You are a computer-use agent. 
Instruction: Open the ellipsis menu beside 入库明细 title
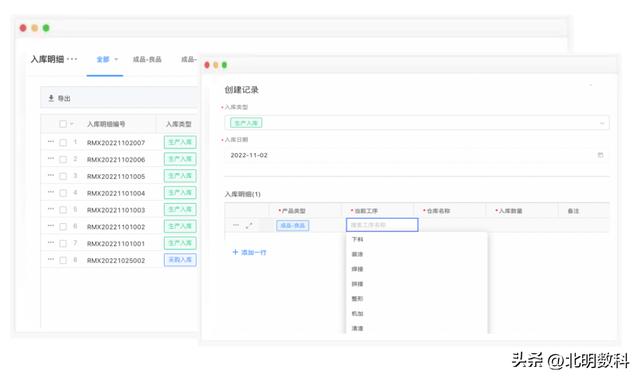(72, 59)
